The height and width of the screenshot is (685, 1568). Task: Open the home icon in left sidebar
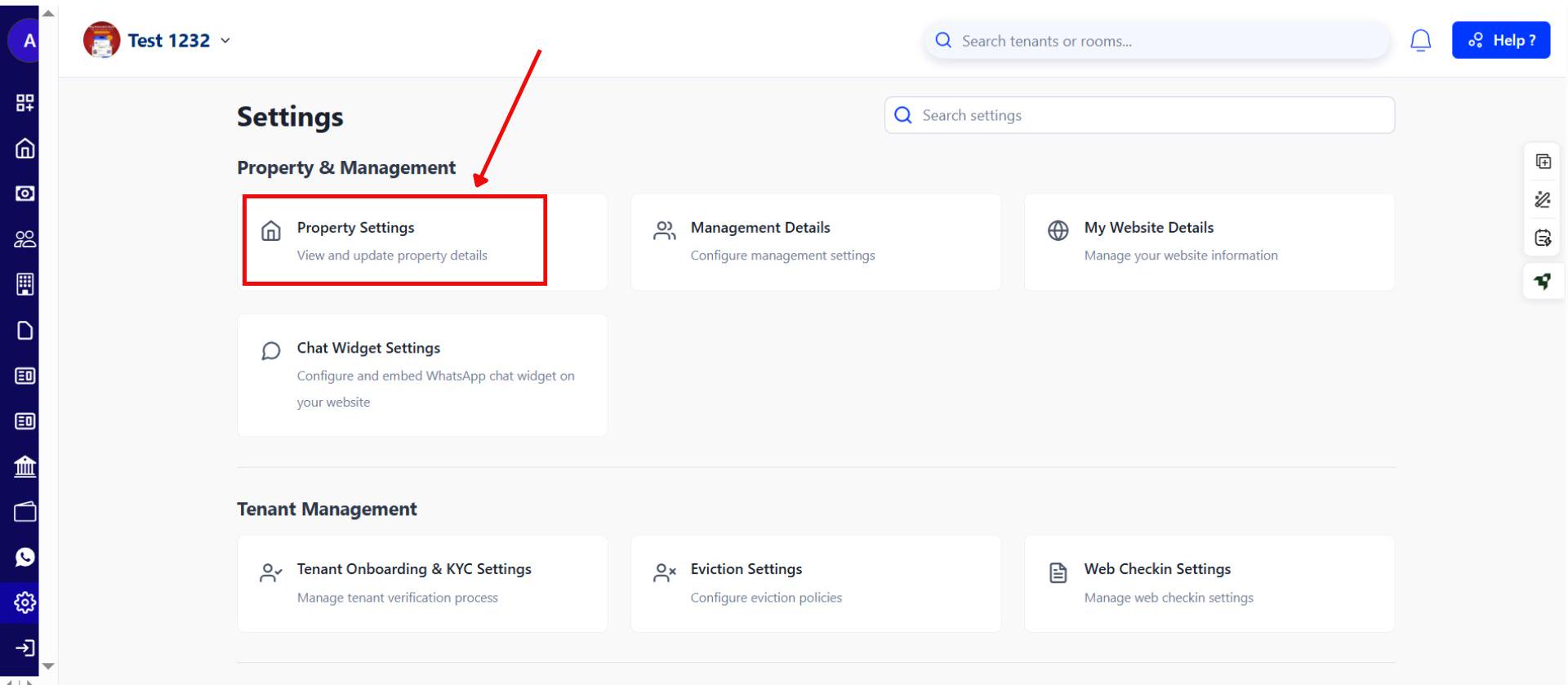[x=24, y=149]
